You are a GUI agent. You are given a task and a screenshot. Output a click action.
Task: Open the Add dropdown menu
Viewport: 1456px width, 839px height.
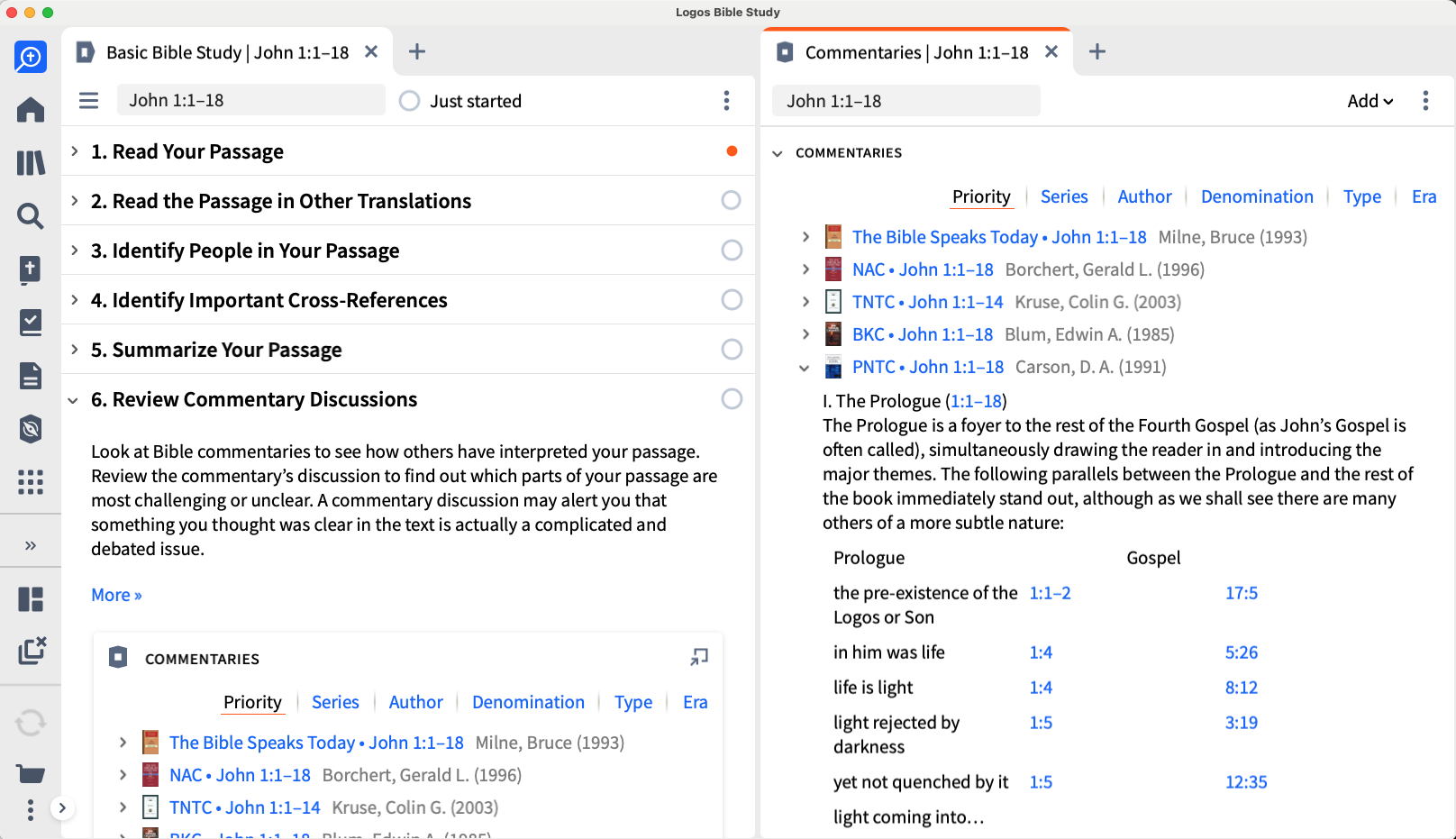point(1370,101)
